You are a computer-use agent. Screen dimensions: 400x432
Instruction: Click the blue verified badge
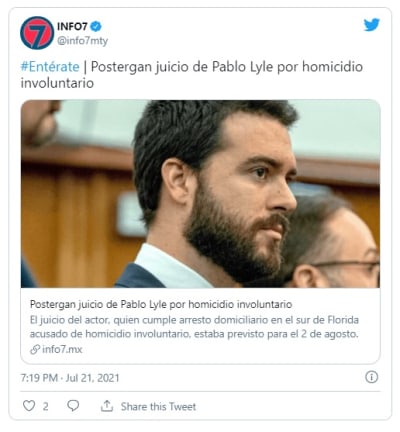click(96, 26)
